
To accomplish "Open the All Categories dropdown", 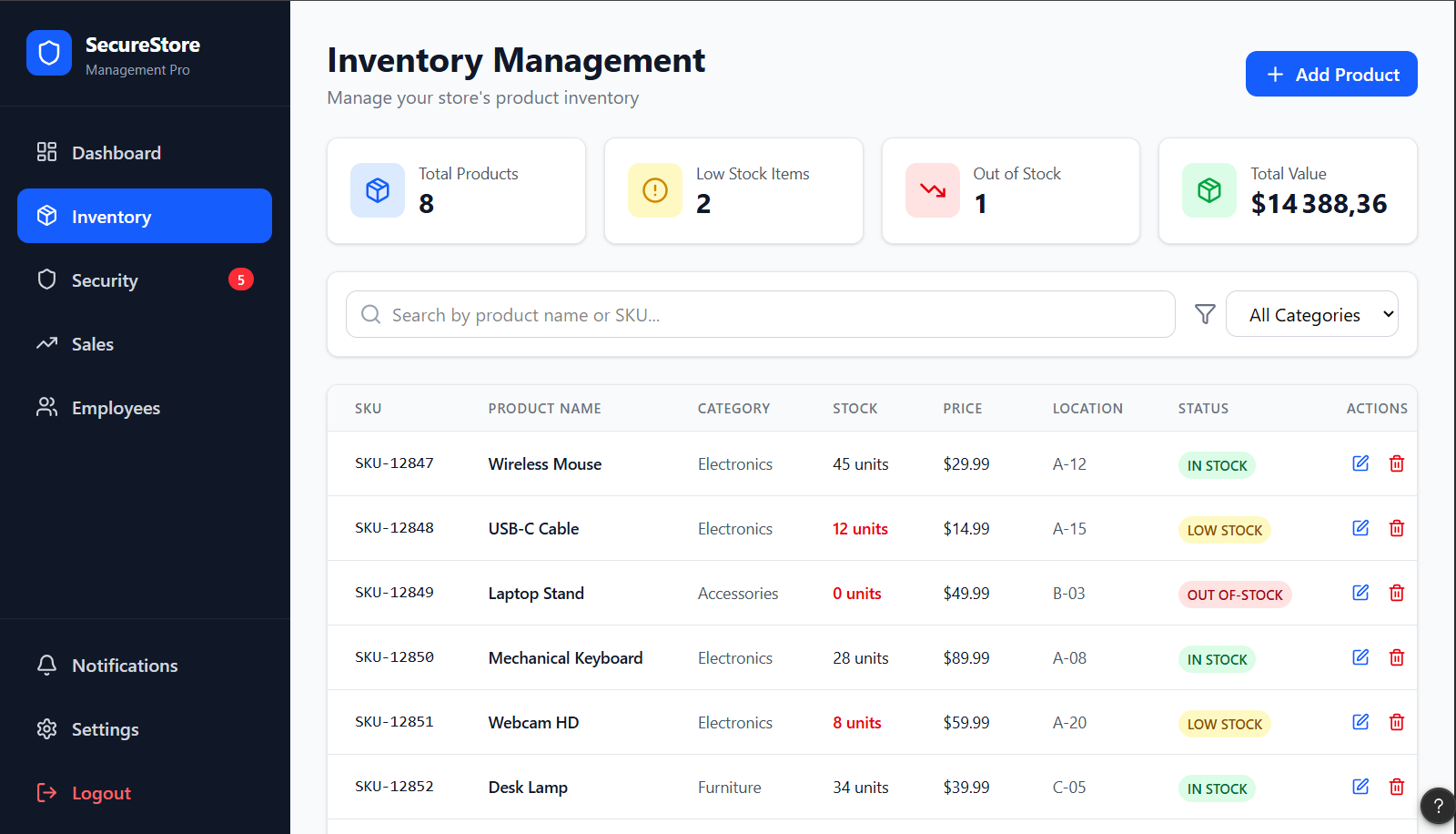I will tap(1312, 314).
